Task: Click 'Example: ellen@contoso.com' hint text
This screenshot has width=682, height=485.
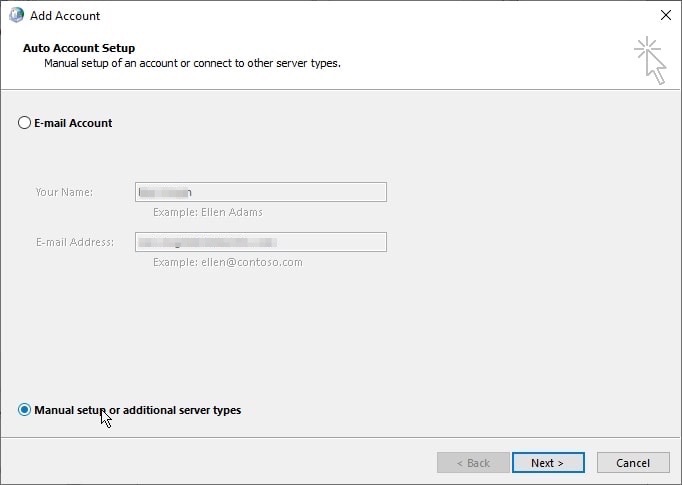Action: click(x=227, y=262)
